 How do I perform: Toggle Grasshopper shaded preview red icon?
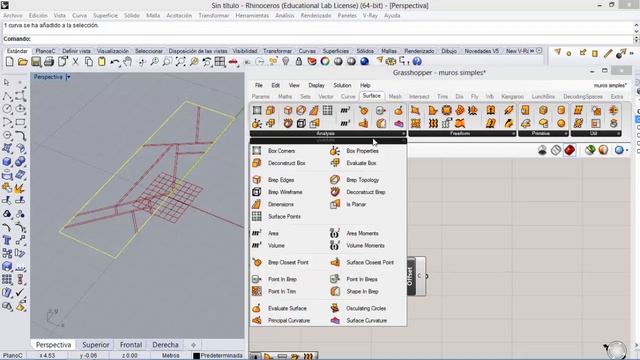point(569,150)
